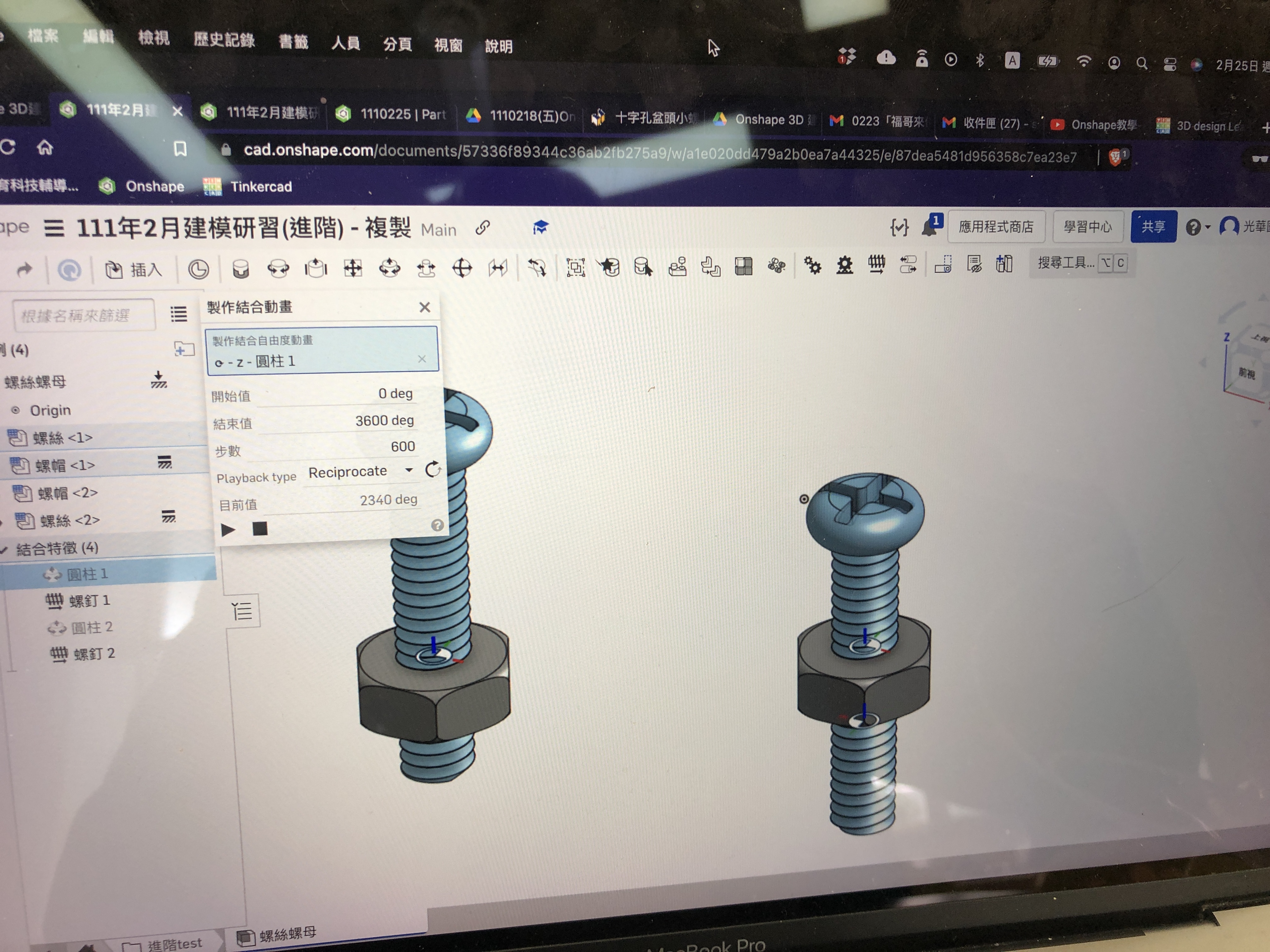Click the dialog help question mark
1270x952 pixels.
(x=437, y=525)
